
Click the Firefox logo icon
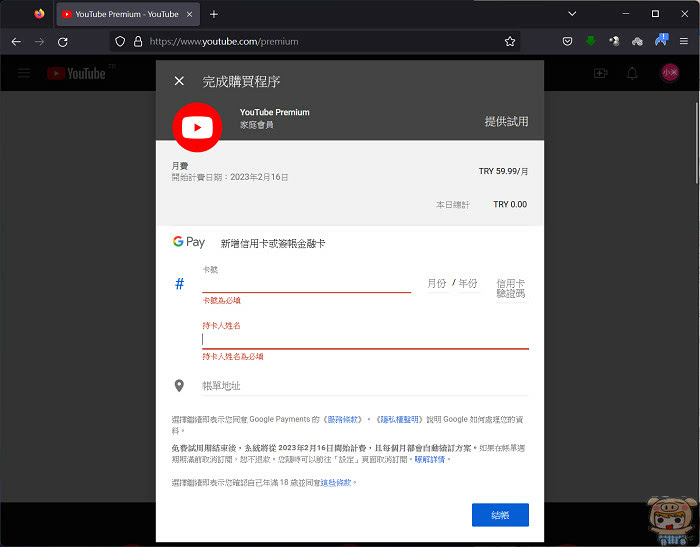coord(39,14)
